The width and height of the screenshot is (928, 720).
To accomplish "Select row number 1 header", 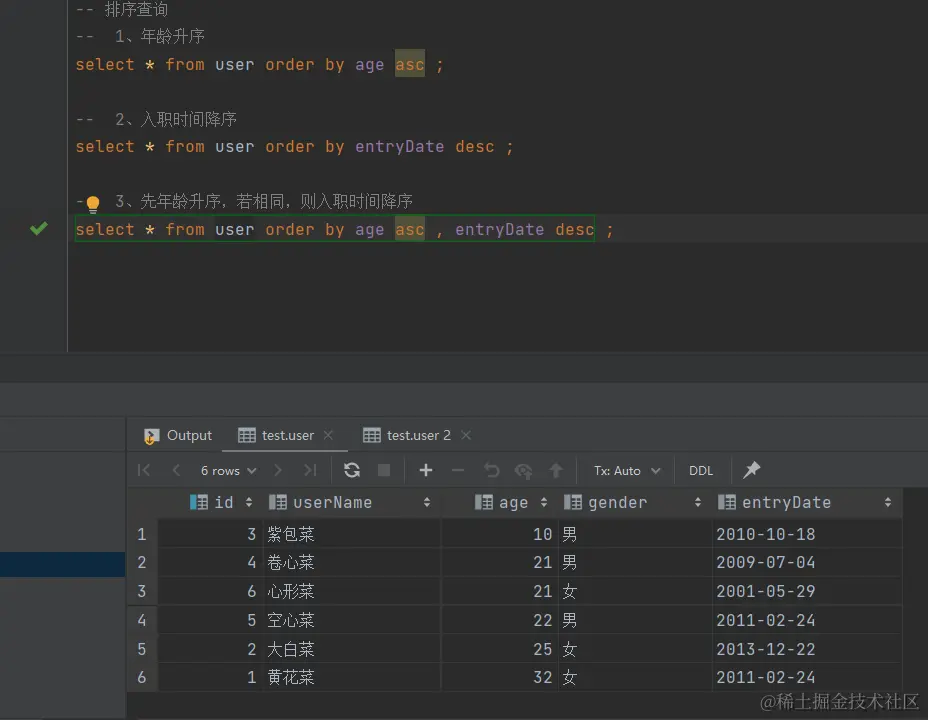I will (142, 534).
